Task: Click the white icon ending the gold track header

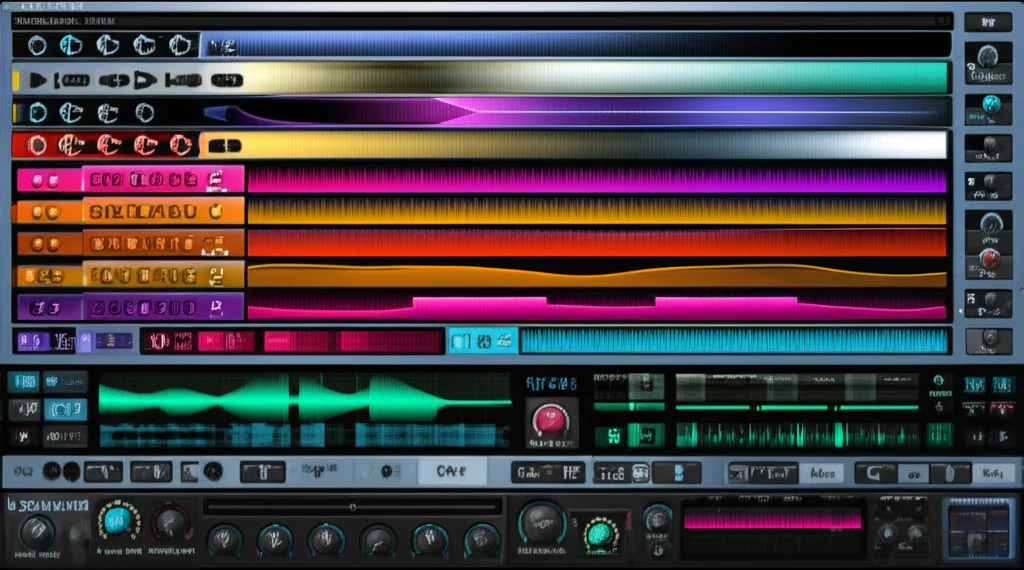Action: [216, 276]
